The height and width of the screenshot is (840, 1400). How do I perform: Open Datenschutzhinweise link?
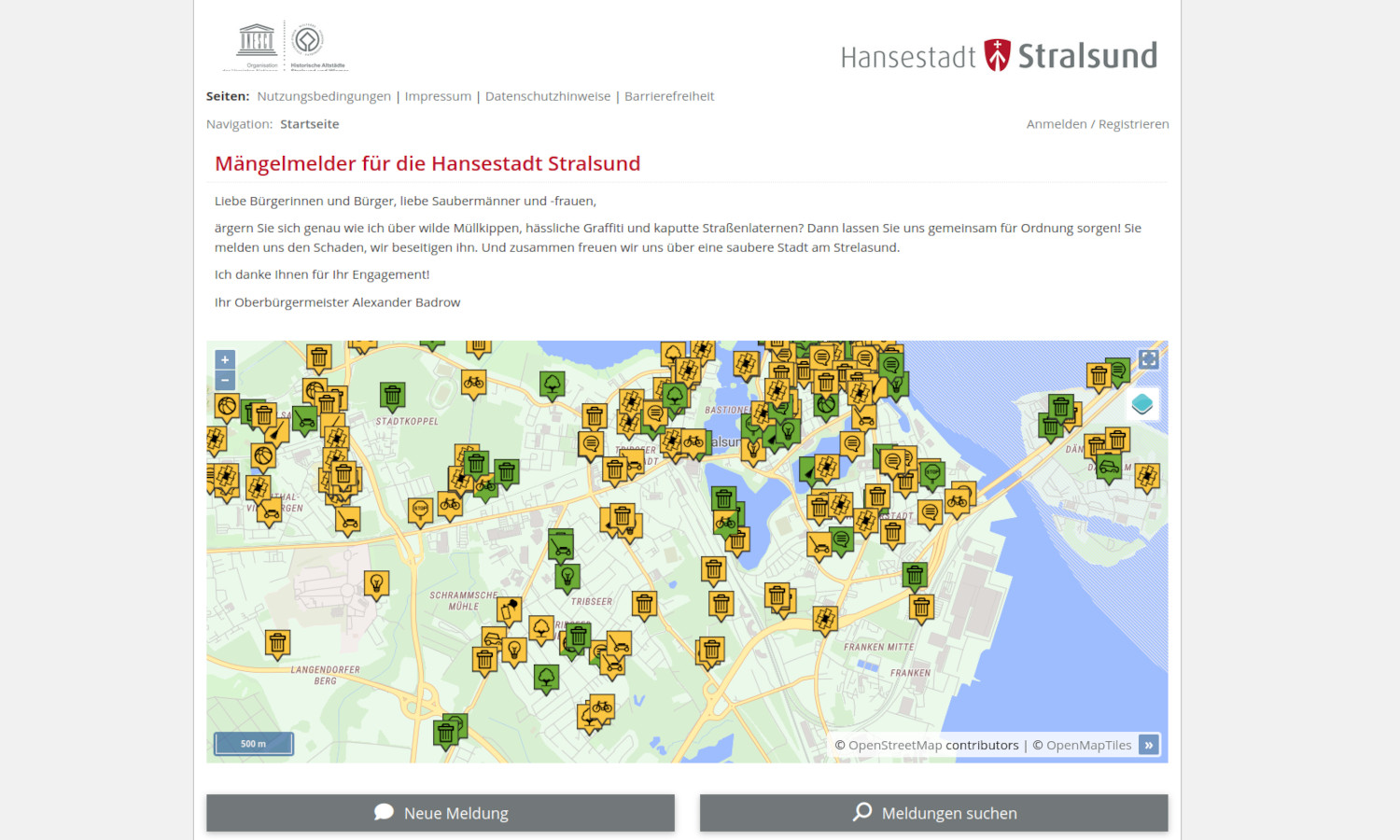[548, 96]
